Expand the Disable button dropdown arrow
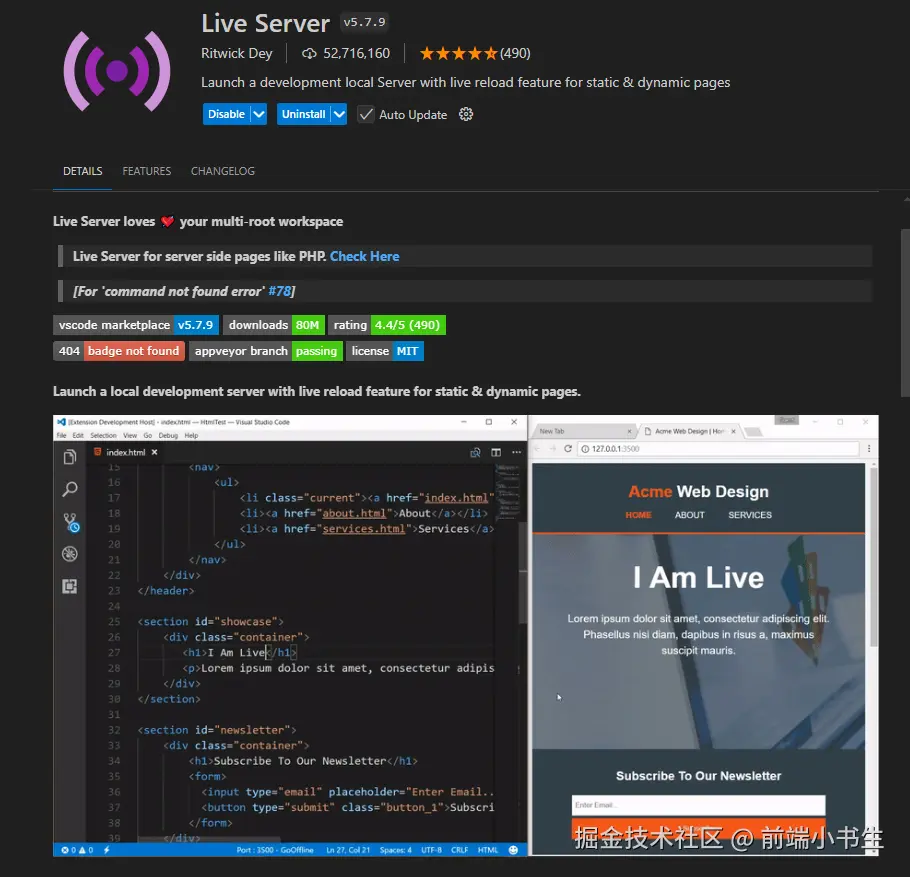 pyautogui.click(x=259, y=114)
